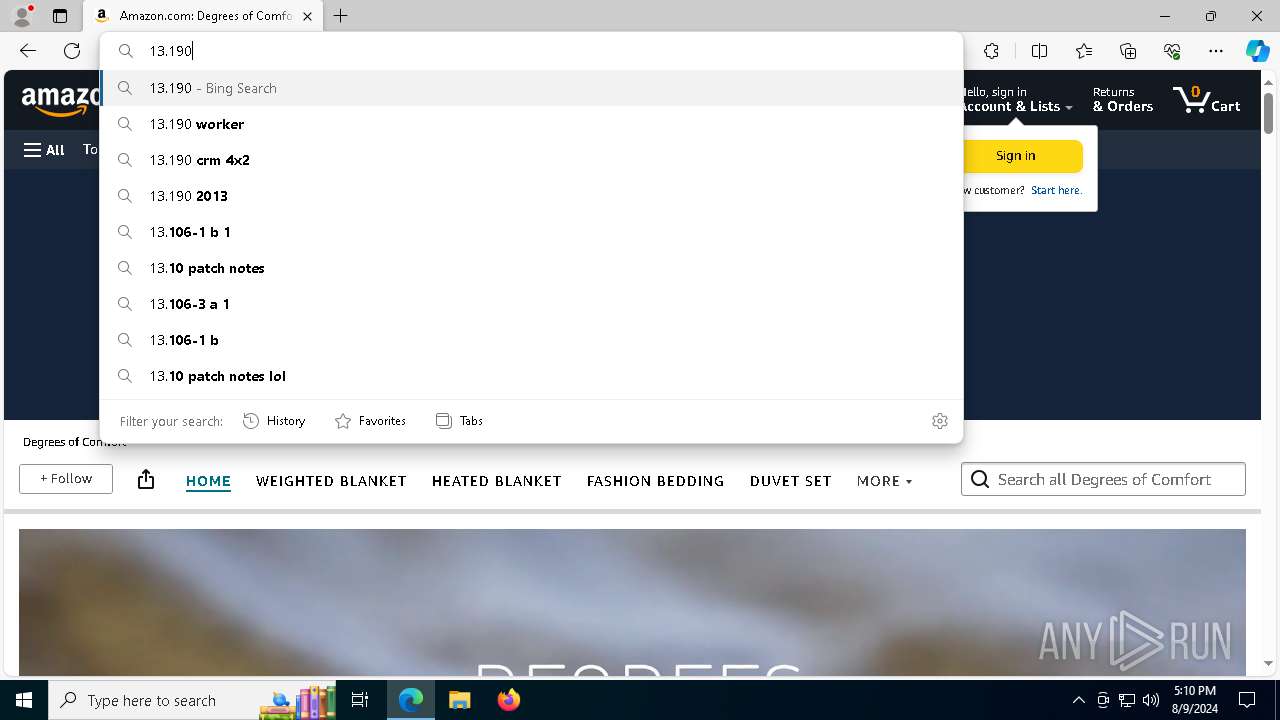This screenshot has width=1280, height=720.
Task: Select suggestion '13.190 - Bing Search'
Action: (531, 88)
